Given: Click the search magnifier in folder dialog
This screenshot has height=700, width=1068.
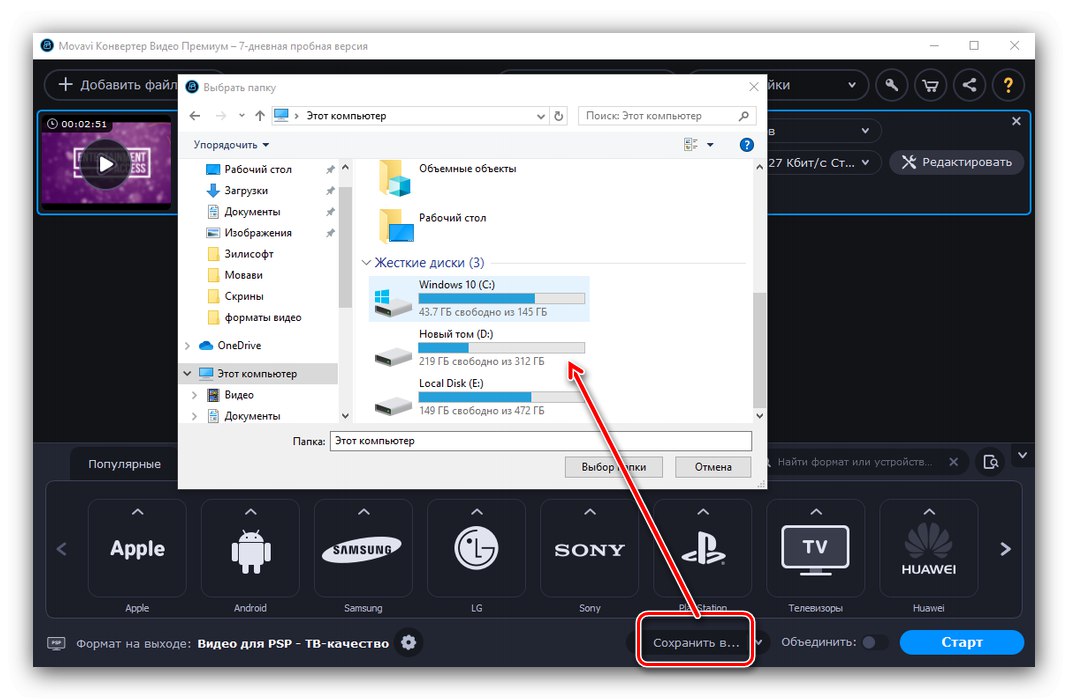Looking at the screenshot, I should [744, 116].
